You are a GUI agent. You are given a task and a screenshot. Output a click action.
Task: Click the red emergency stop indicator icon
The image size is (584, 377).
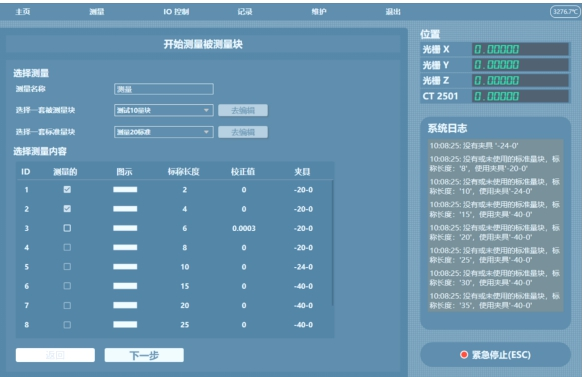[x=464, y=355]
